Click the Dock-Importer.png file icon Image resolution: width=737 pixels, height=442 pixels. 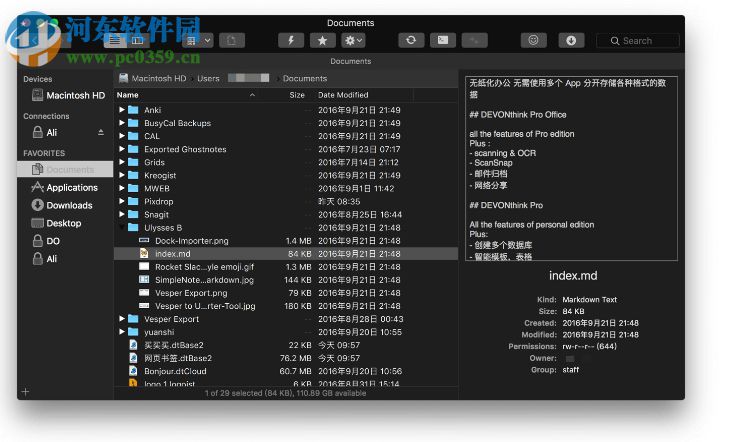pyautogui.click(x=144, y=240)
